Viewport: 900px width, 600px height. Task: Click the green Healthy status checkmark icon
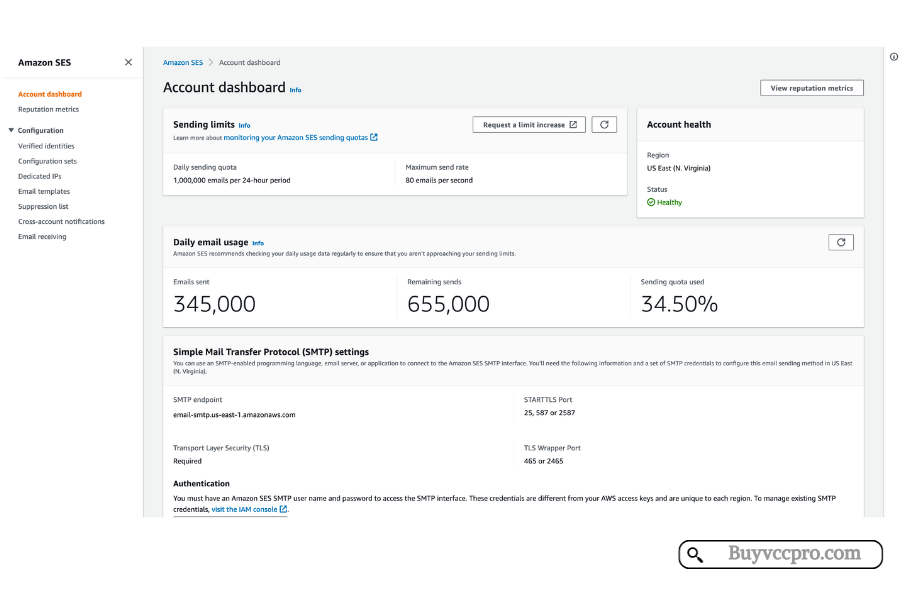tap(651, 202)
